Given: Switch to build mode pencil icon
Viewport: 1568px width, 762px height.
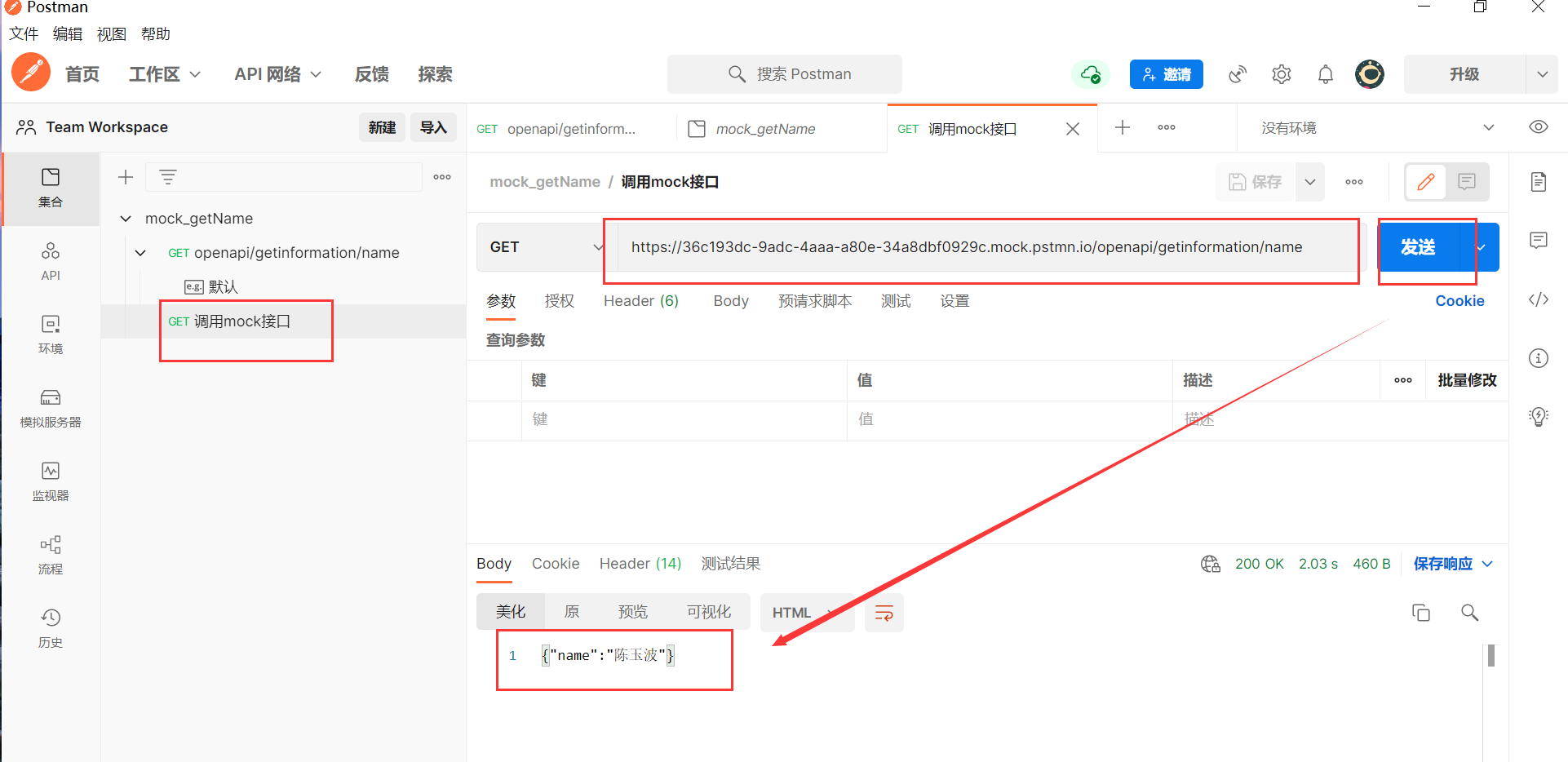Looking at the screenshot, I should point(1426,182).
